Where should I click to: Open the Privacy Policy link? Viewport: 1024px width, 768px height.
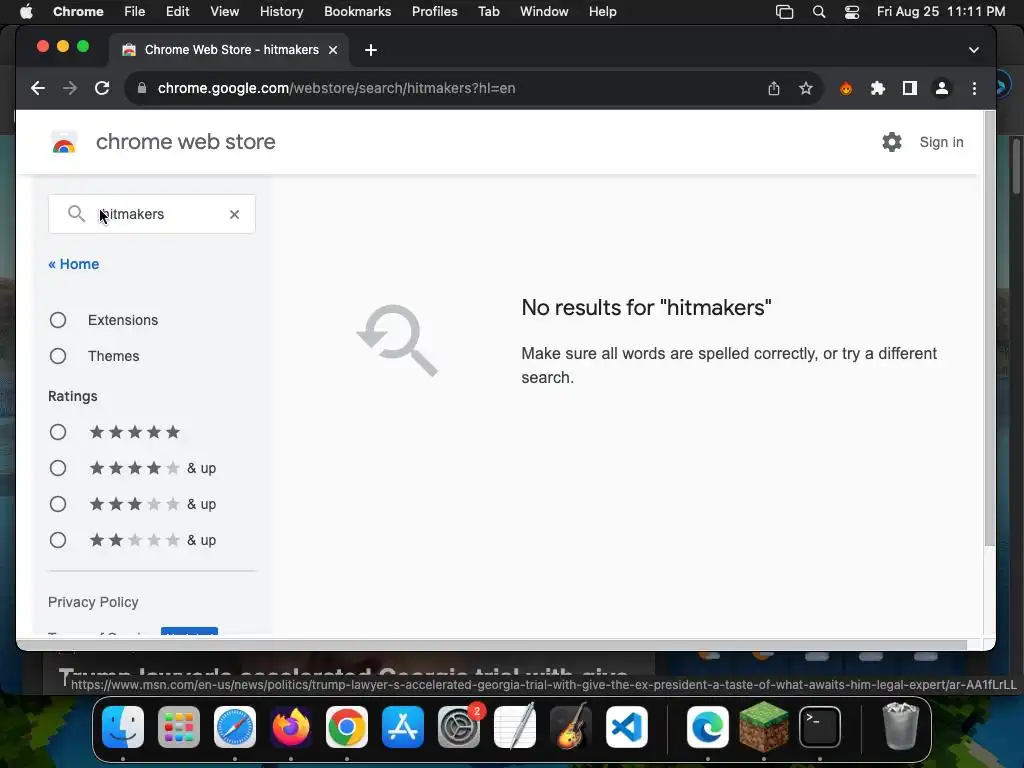(x=93, y=602)
